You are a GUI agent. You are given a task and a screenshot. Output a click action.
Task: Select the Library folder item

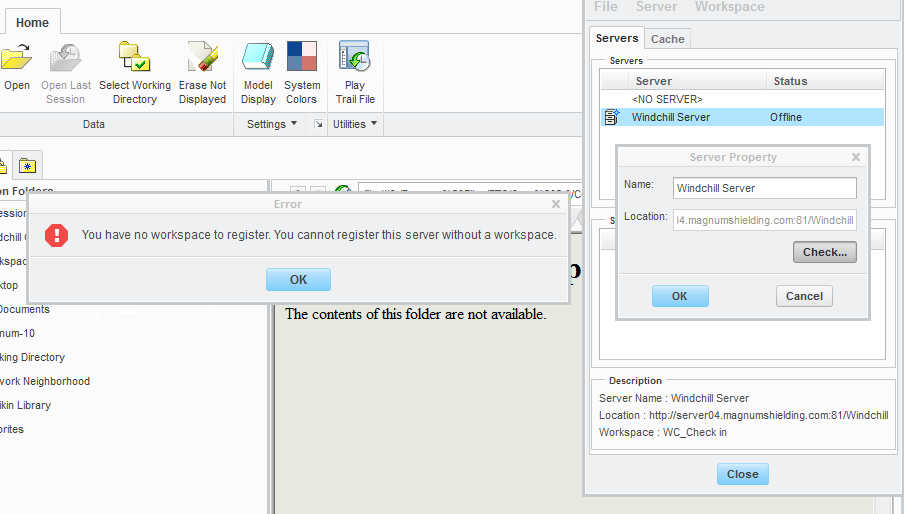click(x=25, y=405)
